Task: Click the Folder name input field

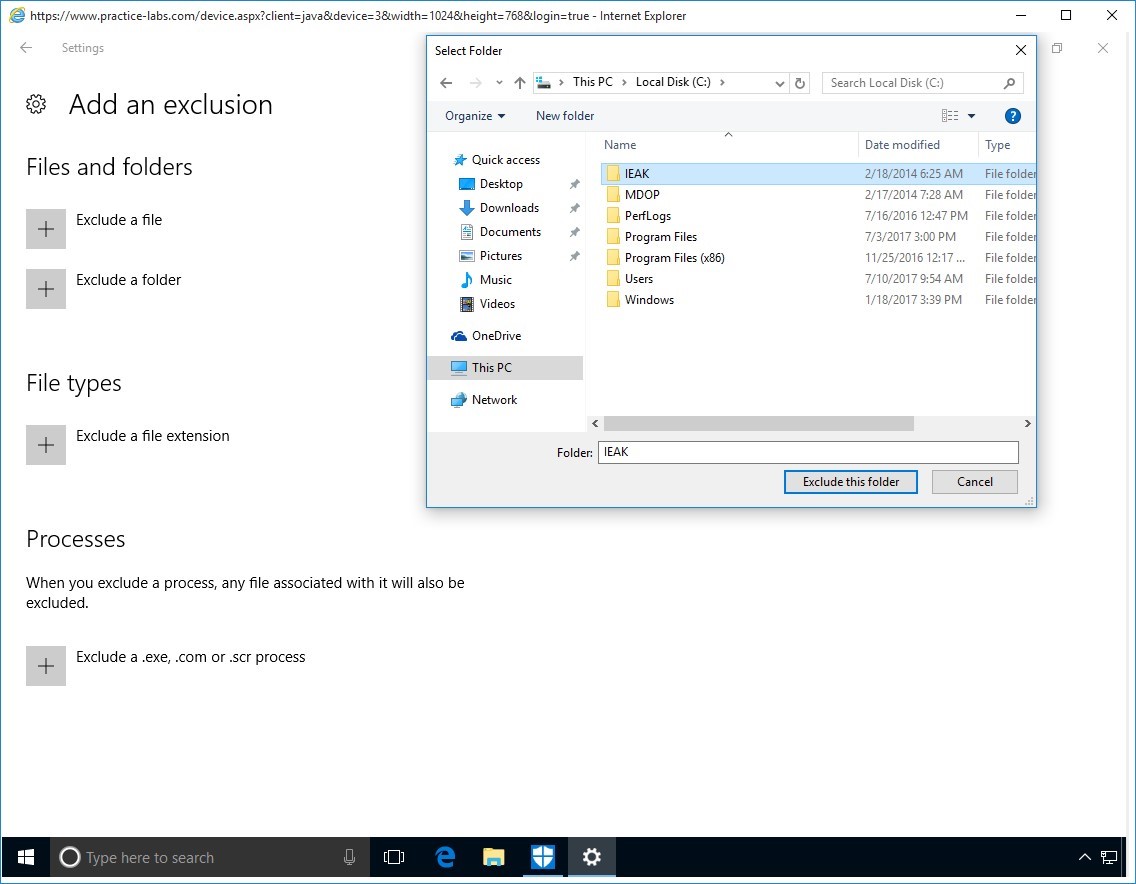Action: [x=807, y=452]
